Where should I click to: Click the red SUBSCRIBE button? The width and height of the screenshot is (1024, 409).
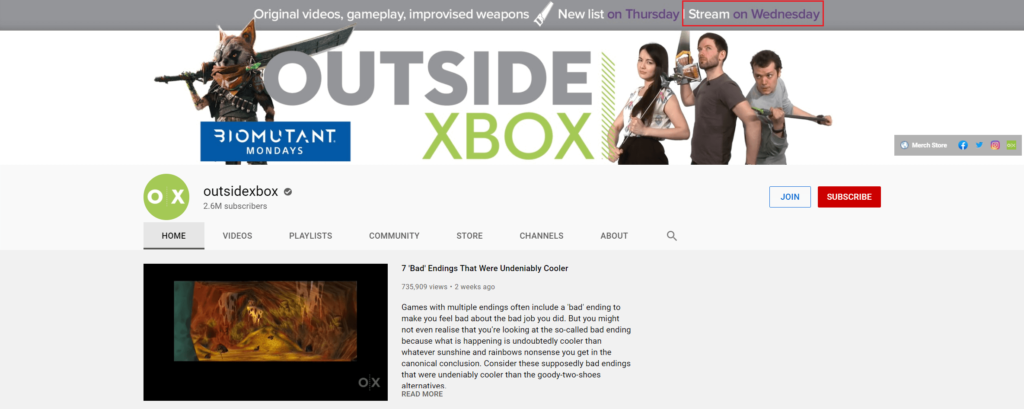pyautogui.click(x=849, y=197)
